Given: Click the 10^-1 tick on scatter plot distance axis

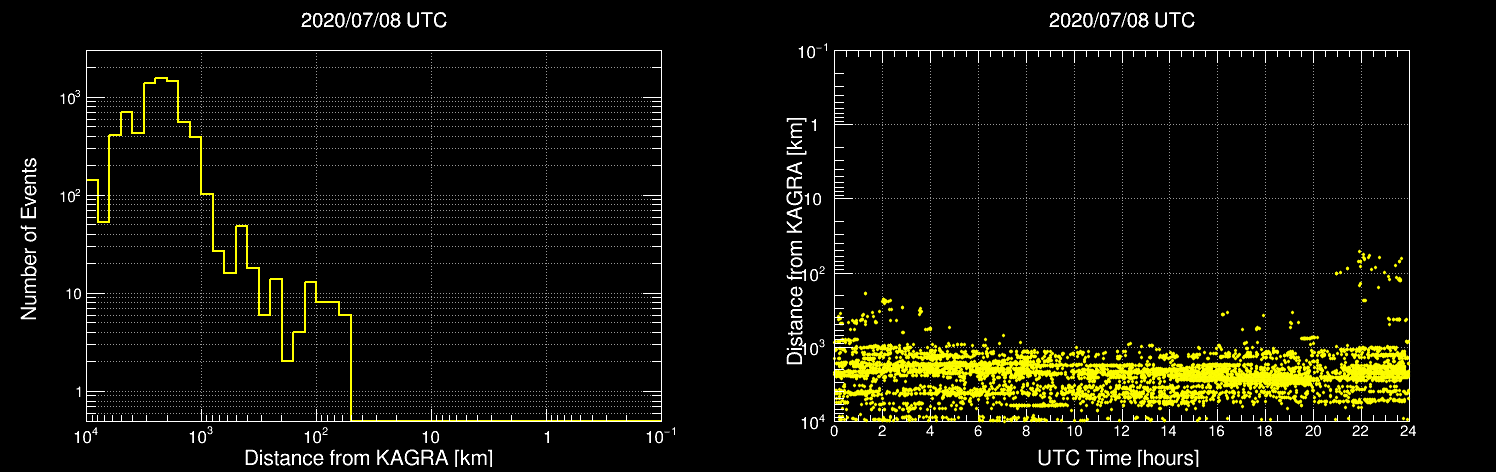Looking at the screenshot, I should (813, 50).
